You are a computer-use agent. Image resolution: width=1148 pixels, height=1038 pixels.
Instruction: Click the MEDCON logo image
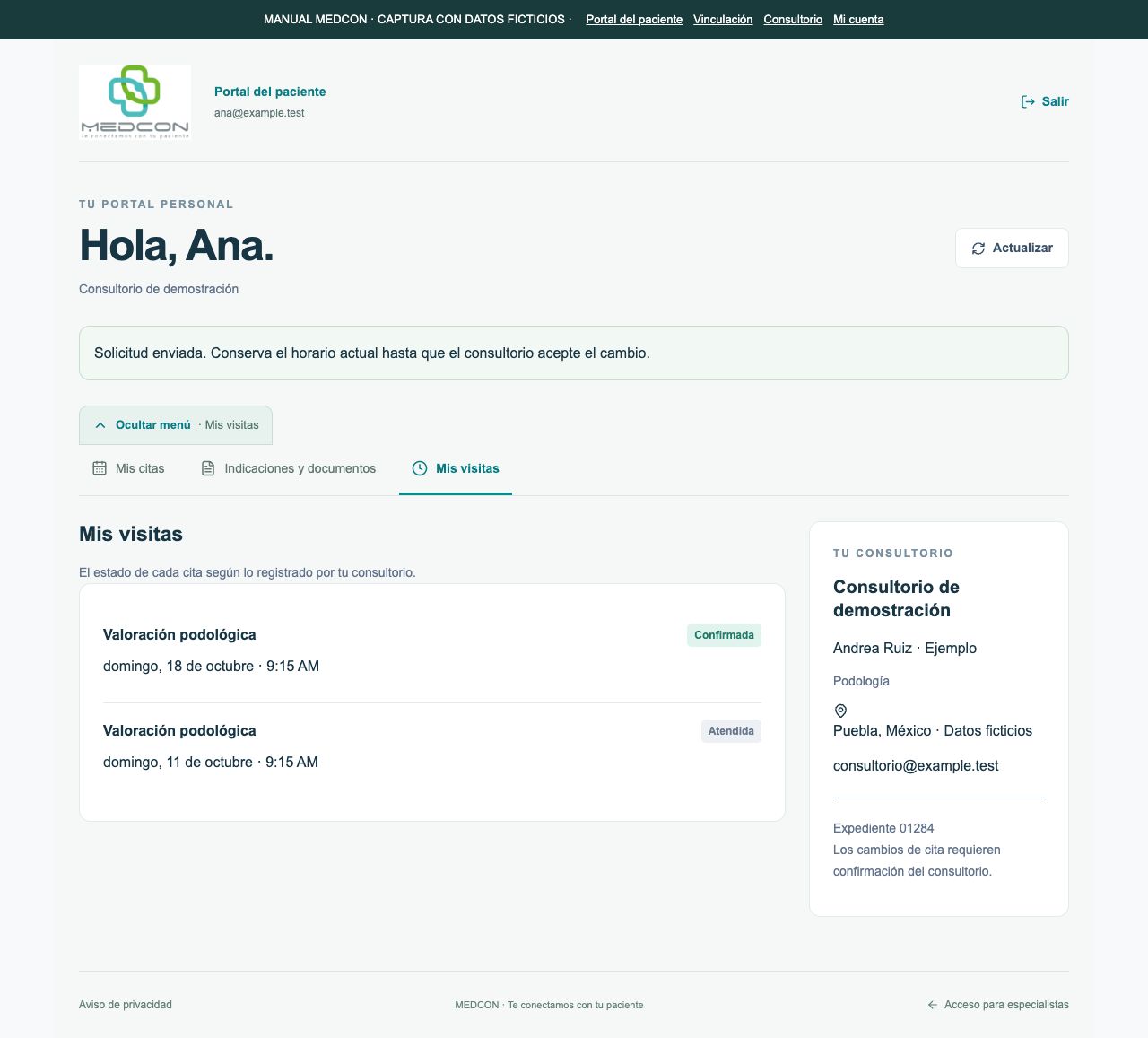pos(135,101)
